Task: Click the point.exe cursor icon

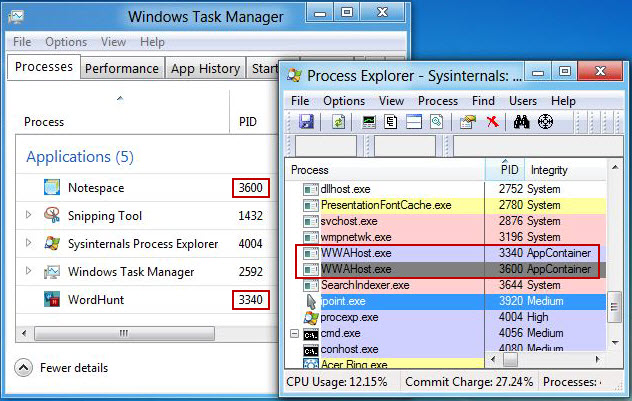Action: point(311,301)
